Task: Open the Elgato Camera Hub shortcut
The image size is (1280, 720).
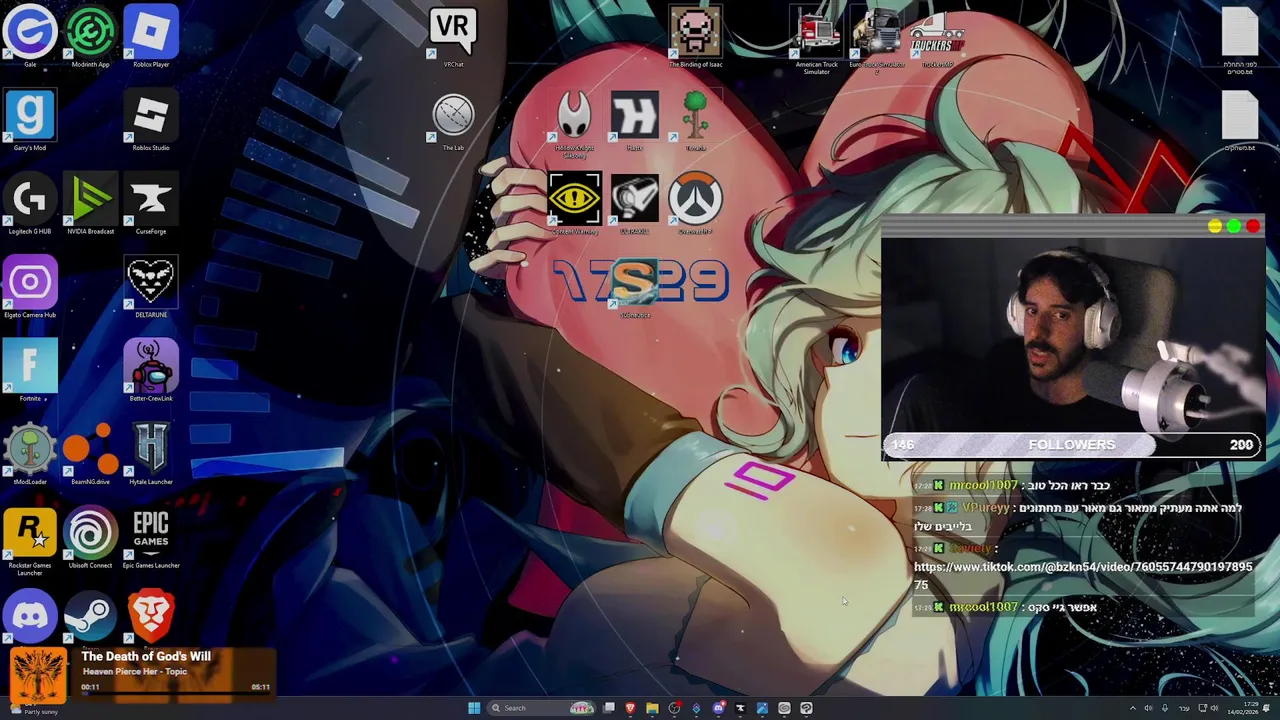Action: click(x=30, y=287)
